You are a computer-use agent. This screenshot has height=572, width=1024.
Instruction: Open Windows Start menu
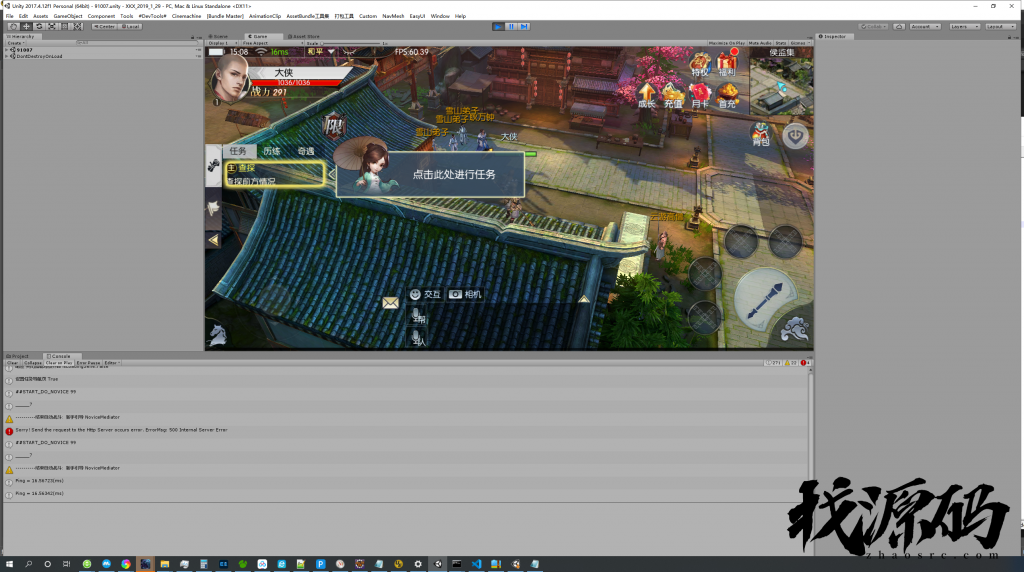(9, 564)
